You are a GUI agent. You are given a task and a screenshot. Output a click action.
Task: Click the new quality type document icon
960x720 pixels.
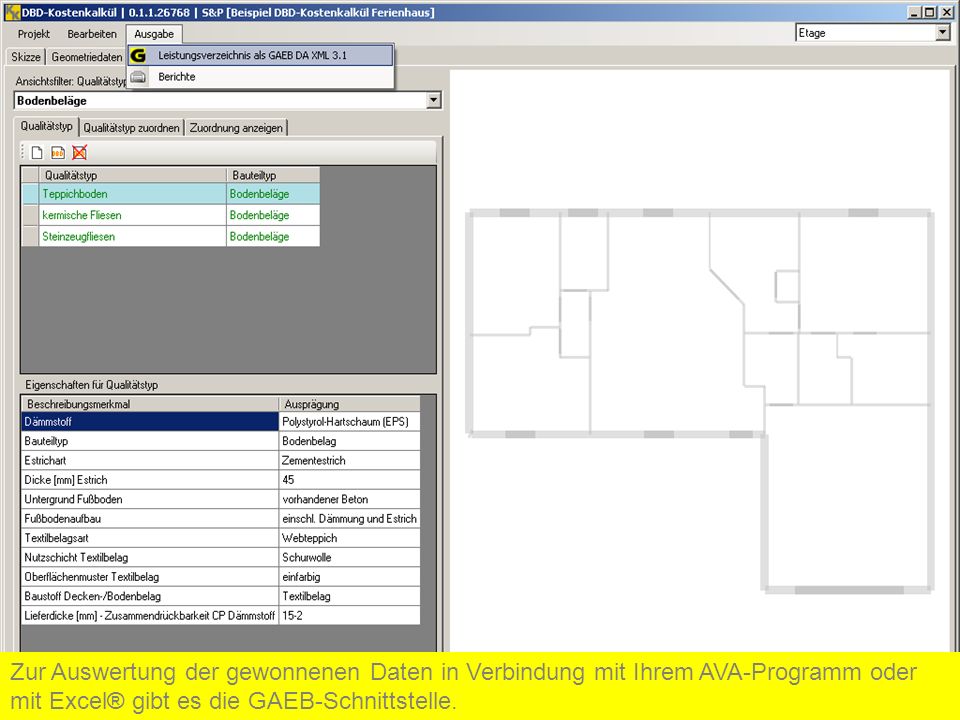tap(37, 152)
